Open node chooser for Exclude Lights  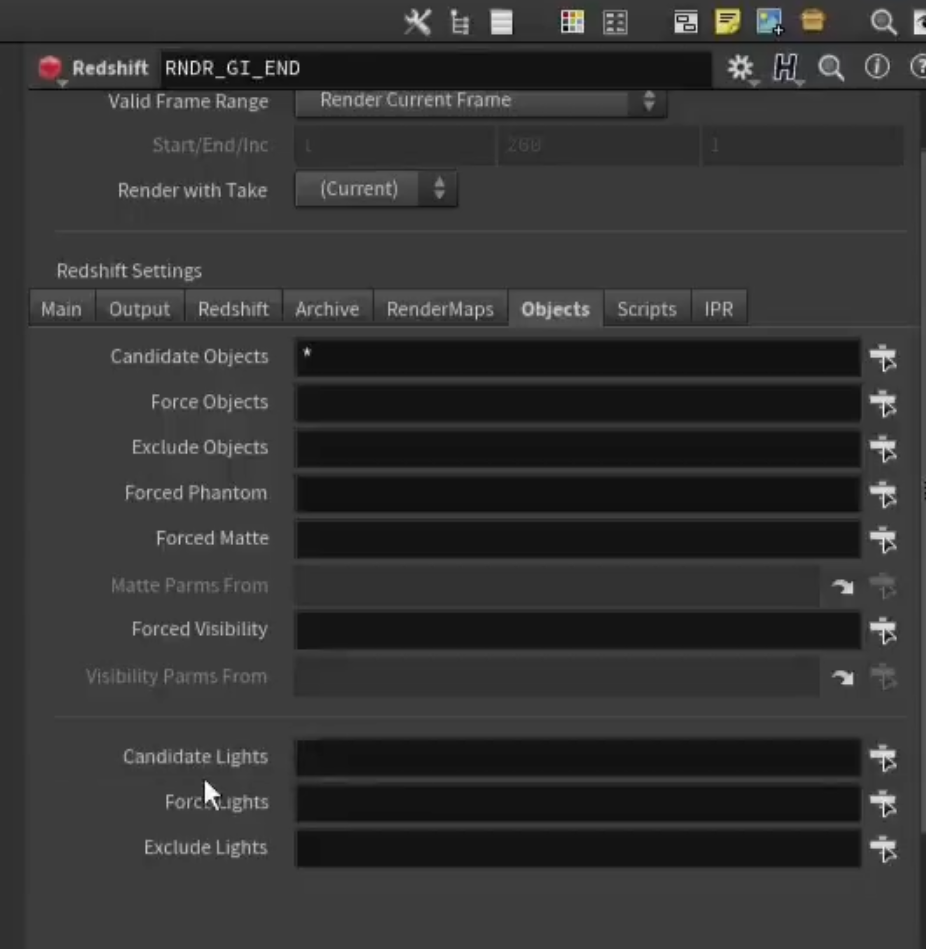883,849
